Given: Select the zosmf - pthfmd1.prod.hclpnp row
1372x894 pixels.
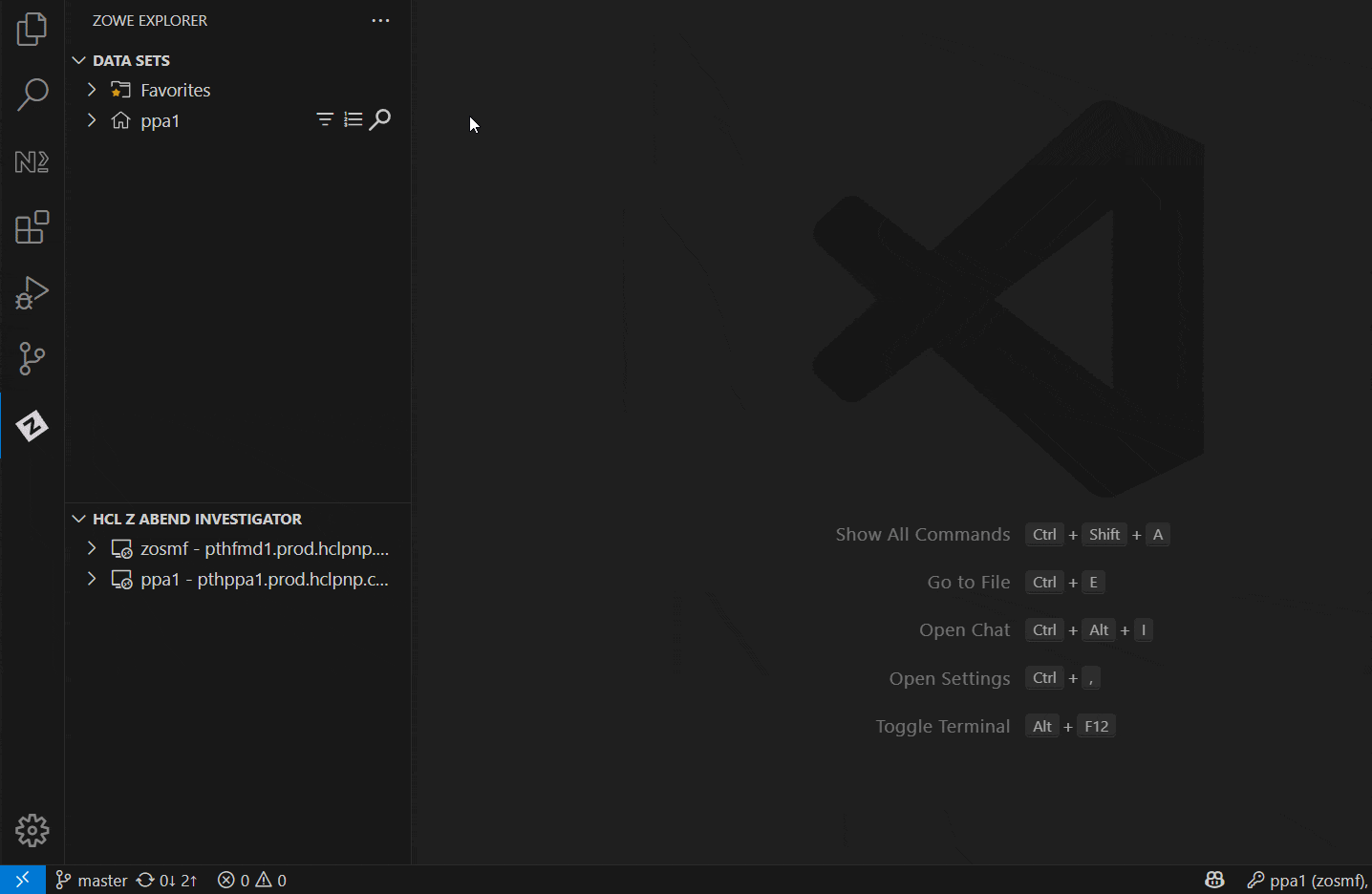Looking at the screenshot, I should point(238,549).
